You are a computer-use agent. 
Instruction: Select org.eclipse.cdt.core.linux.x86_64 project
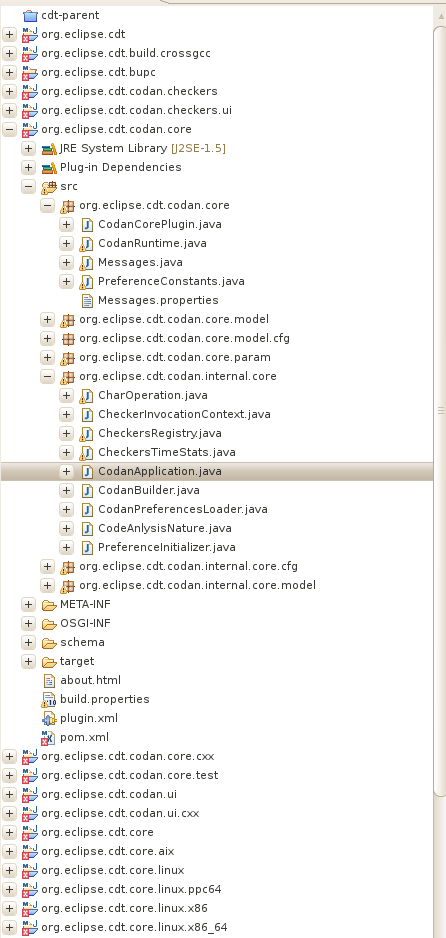(134, 927)
